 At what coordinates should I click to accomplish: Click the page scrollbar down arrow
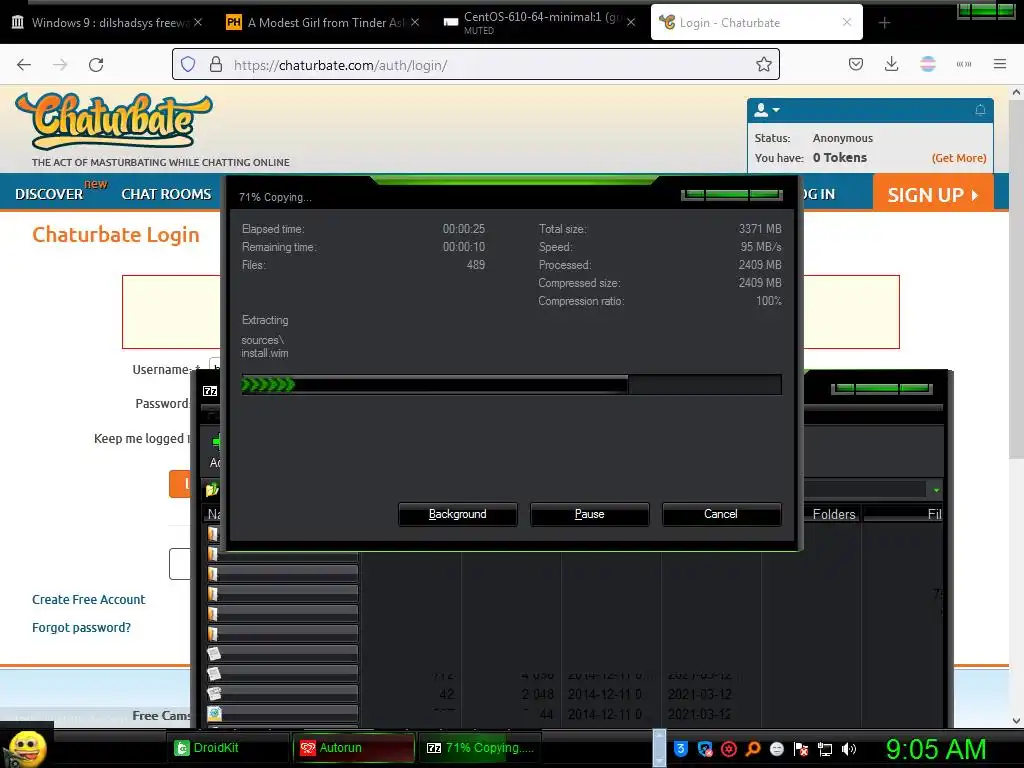pos(1016,721)
